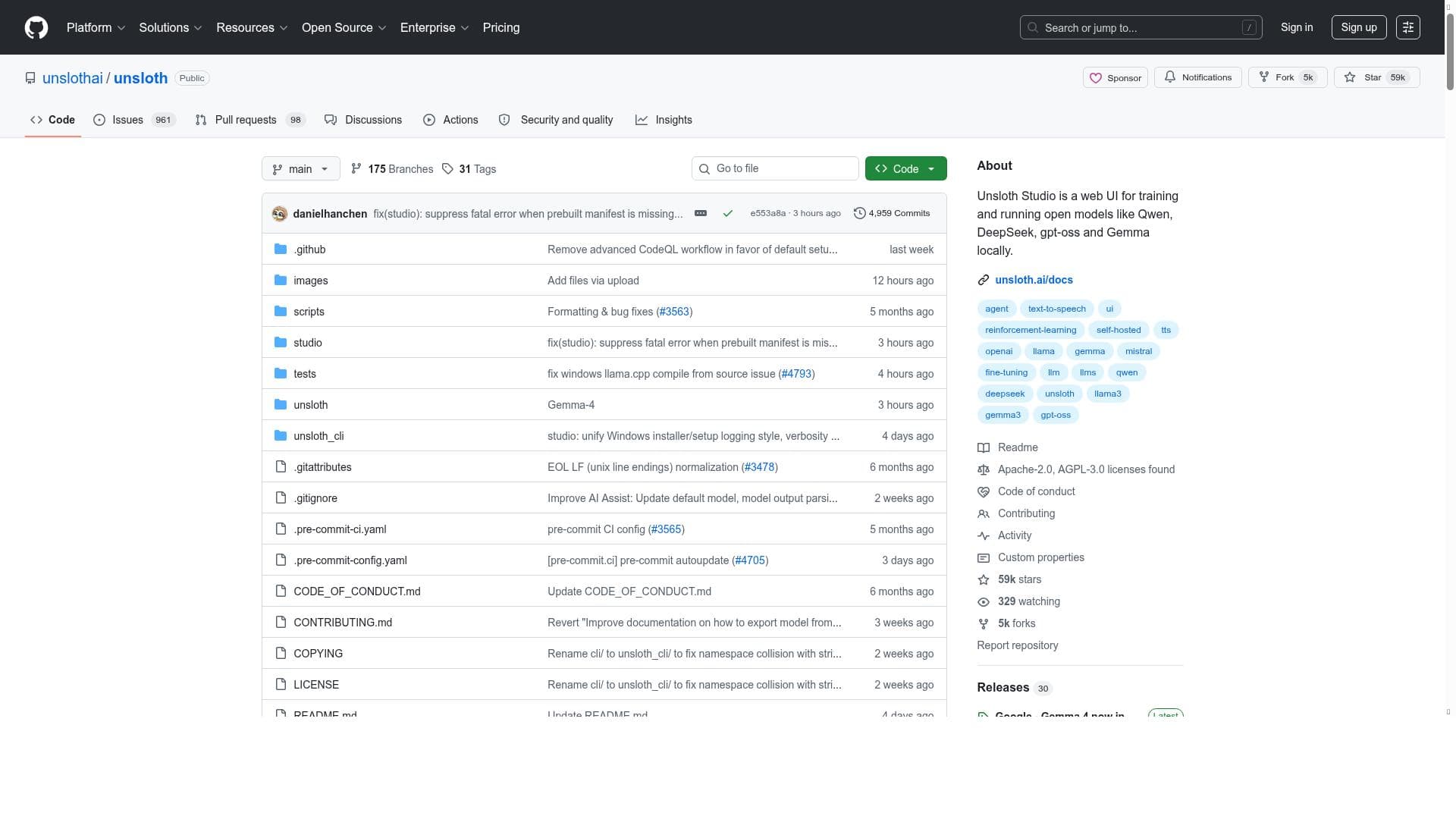Screen dimensions: 1456x819
Task: Open the Notifications bell button
Action: pos(1198,77)
